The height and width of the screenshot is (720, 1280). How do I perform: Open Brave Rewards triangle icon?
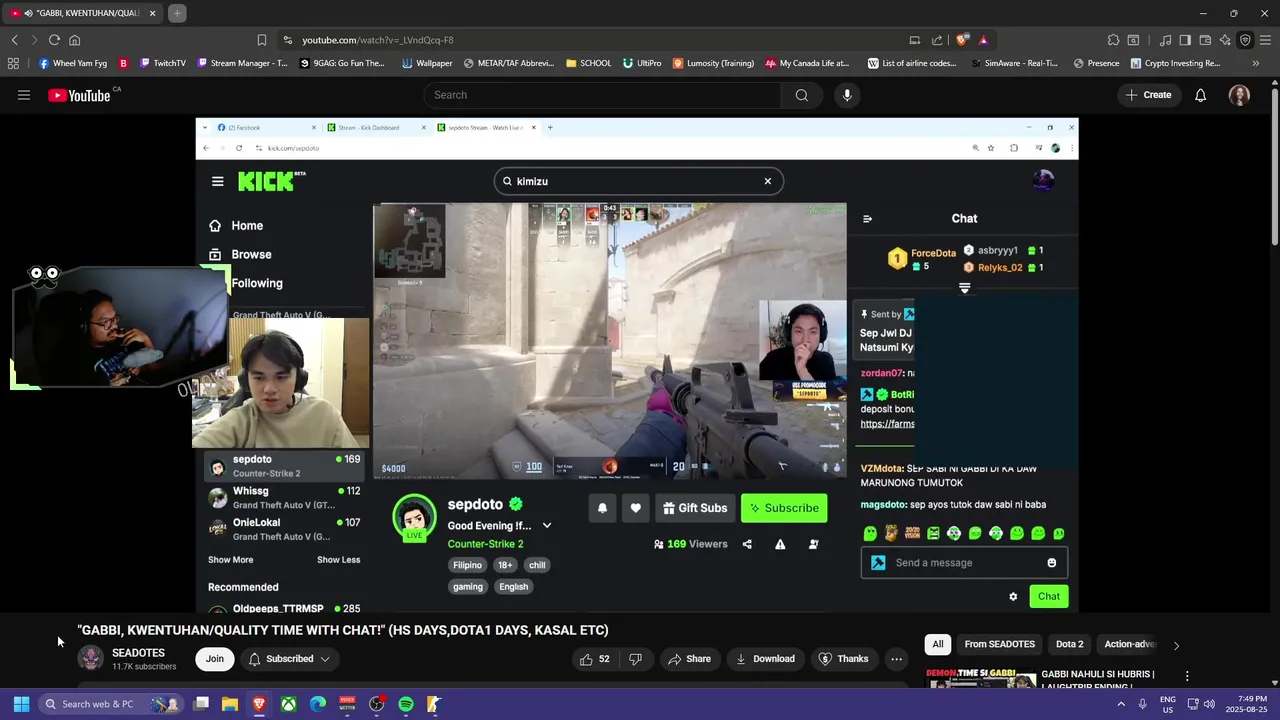[x=983, y=40]
